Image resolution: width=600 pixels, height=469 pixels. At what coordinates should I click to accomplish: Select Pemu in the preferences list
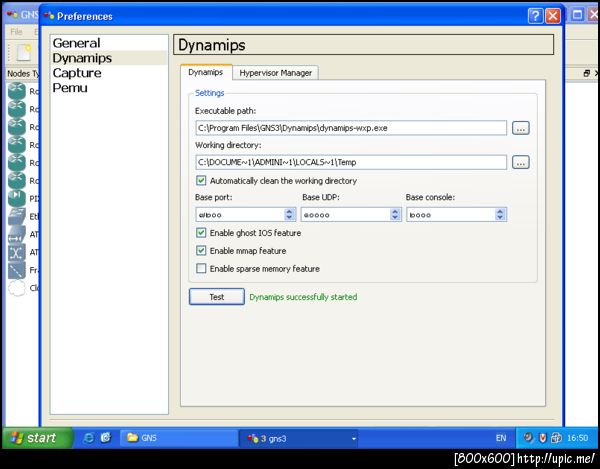coord(70,88)
